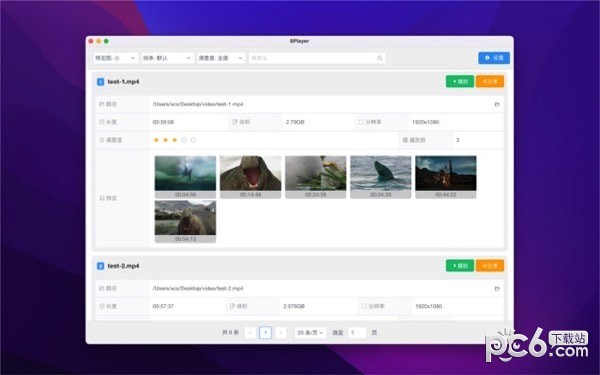
Task: Click the test-2.mp4 blue file icon
Action: pos(101,266)
